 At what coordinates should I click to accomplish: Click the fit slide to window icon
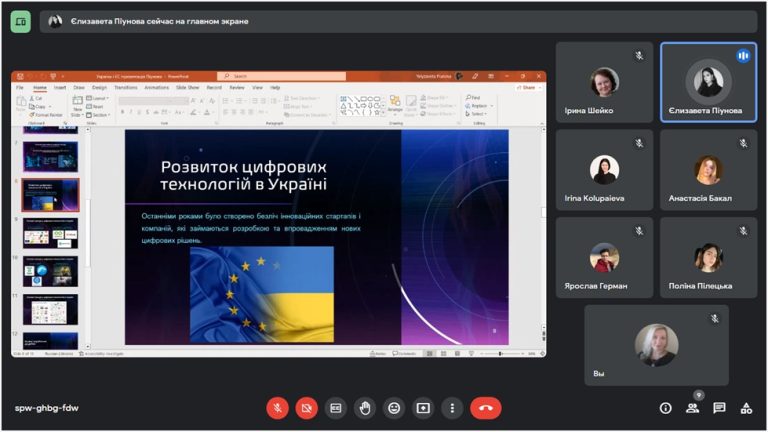pyautogui.click(x=542, y=353)
